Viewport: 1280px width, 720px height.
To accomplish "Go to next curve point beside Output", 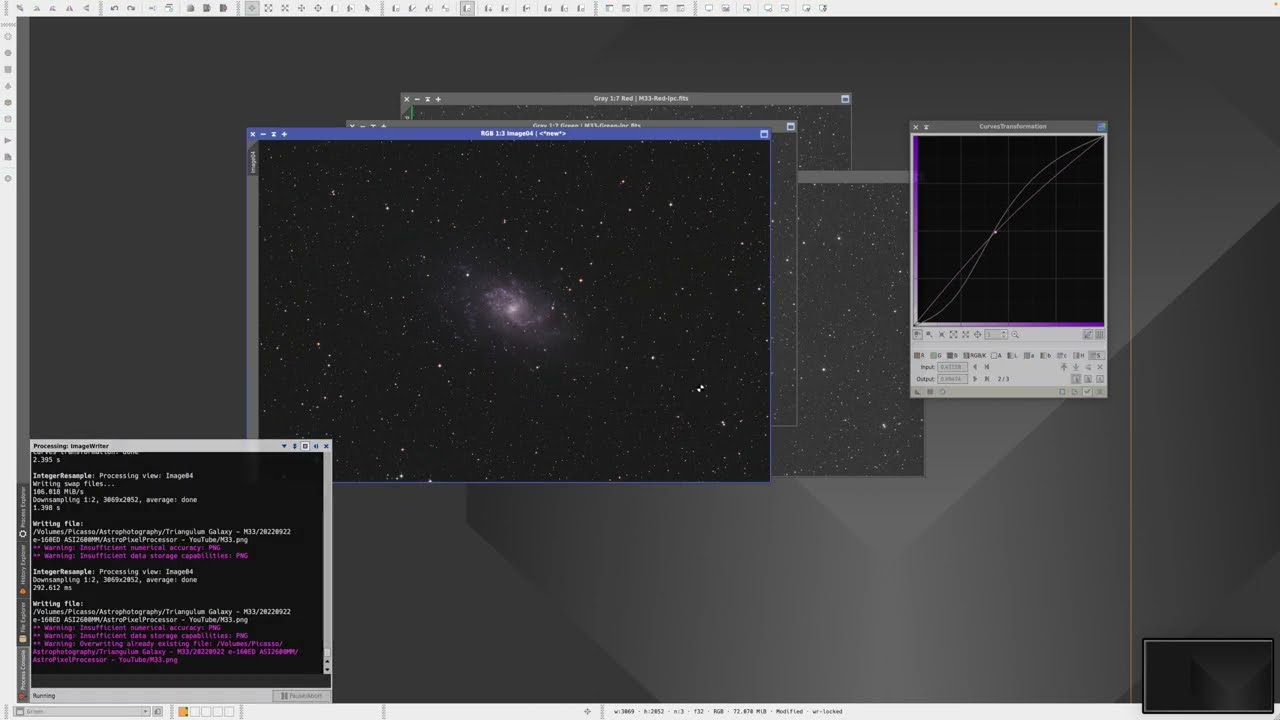I will 975,379.
